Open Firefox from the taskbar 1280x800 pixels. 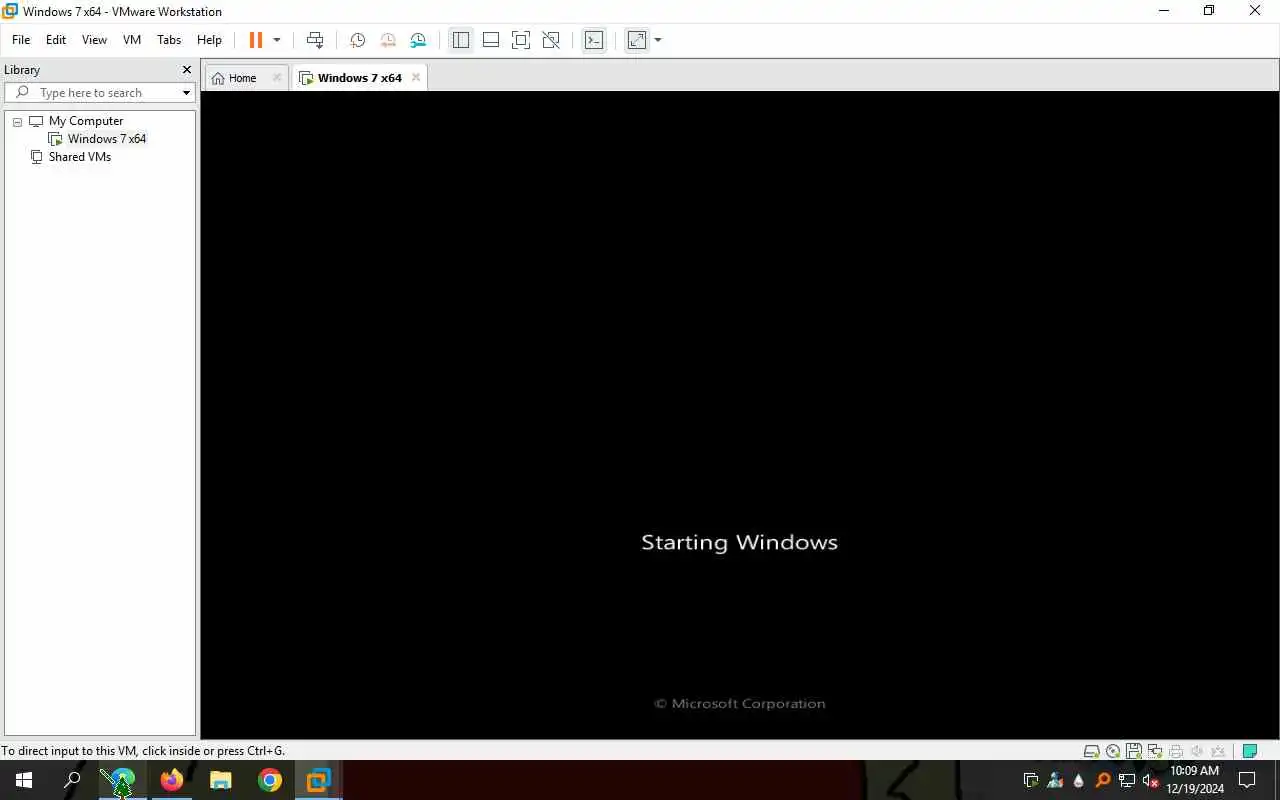click(172, 780)
